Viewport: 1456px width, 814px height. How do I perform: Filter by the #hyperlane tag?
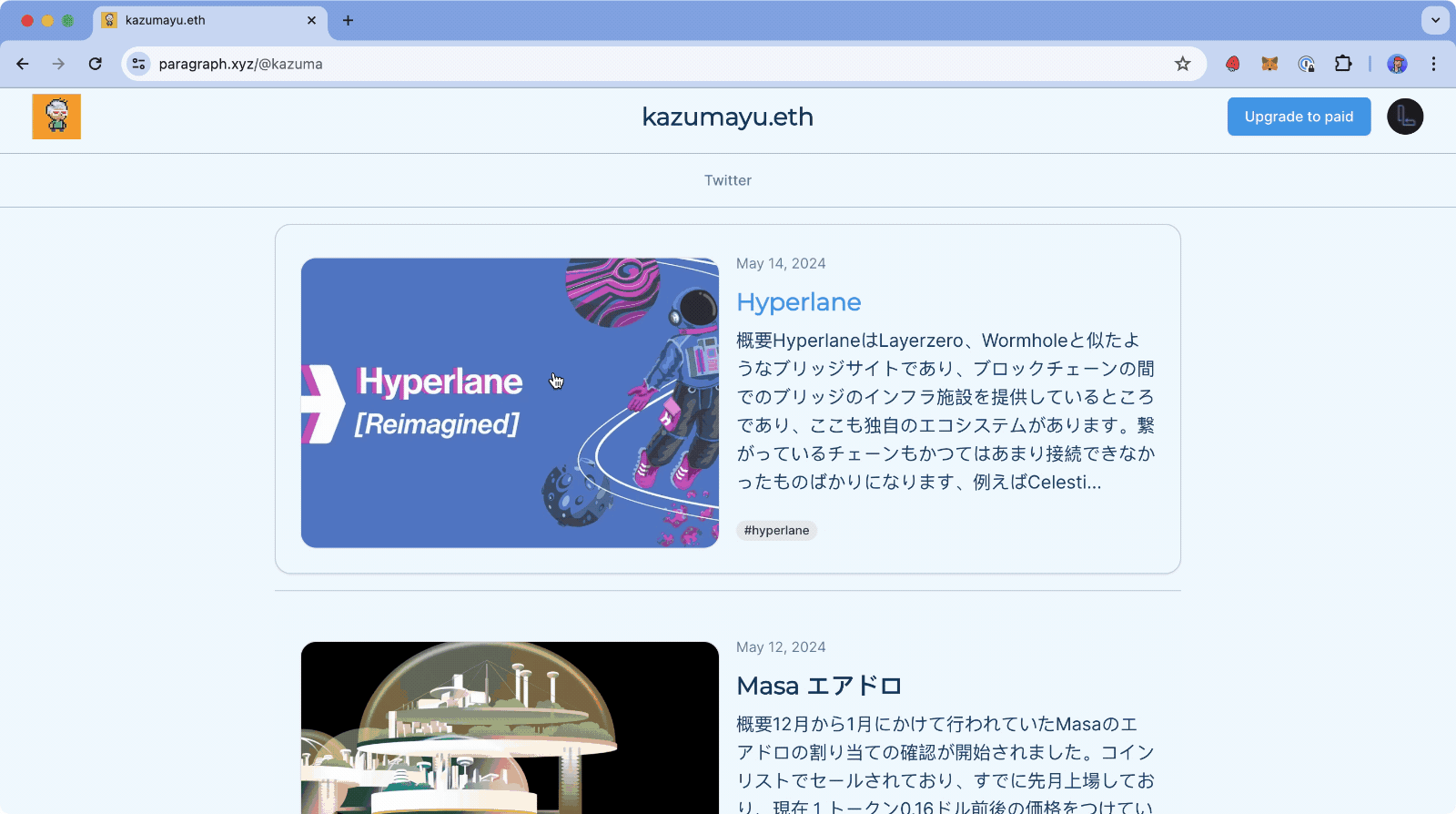tap(776, 530)
